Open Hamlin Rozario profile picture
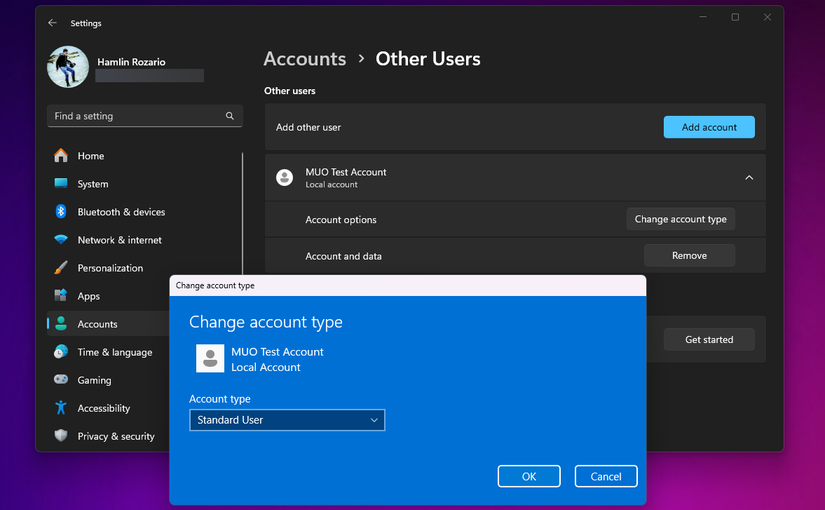The image size is (825, 510). coord(68,67)
